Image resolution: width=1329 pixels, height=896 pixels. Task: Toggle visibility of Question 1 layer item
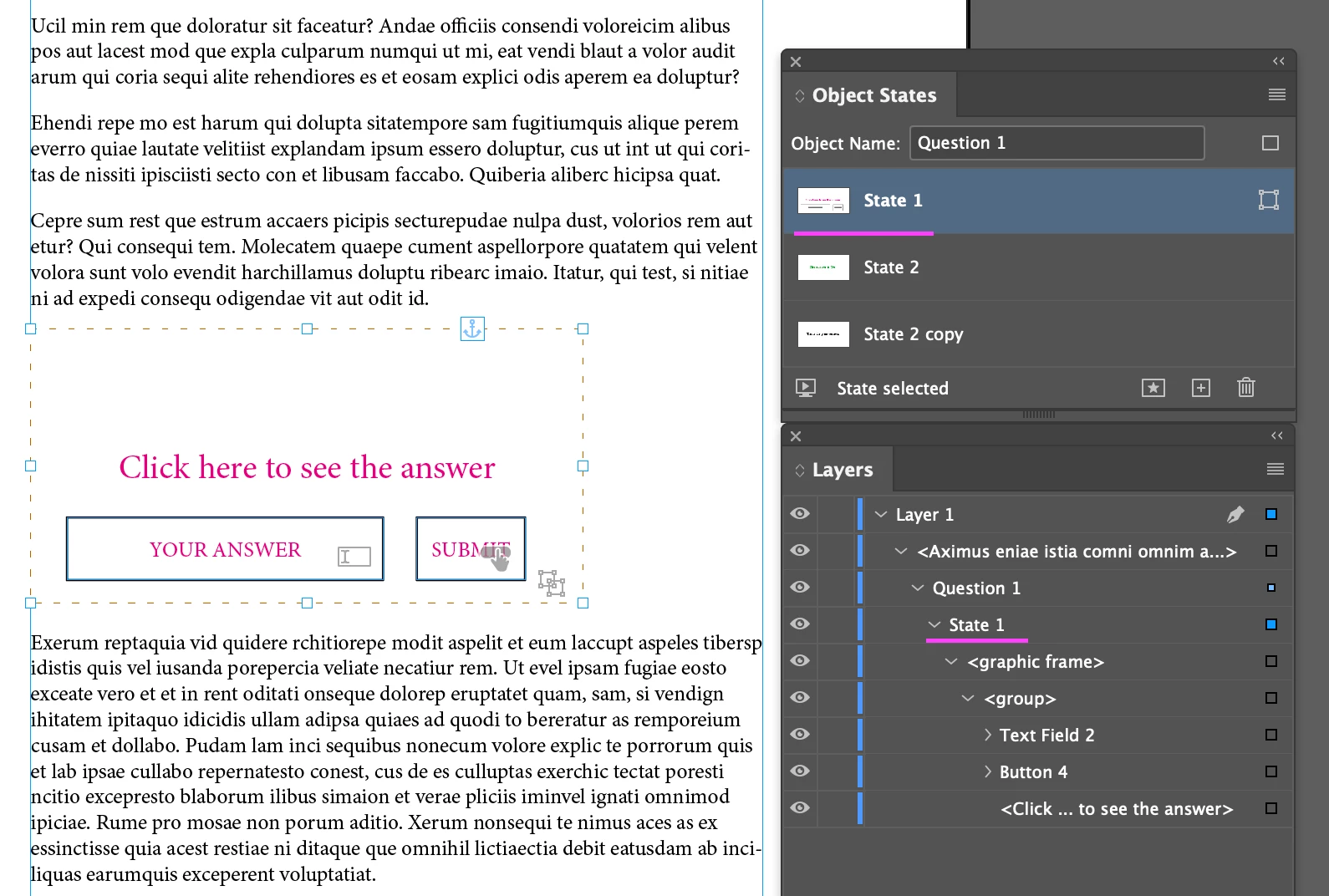click(x=800, y=588)
